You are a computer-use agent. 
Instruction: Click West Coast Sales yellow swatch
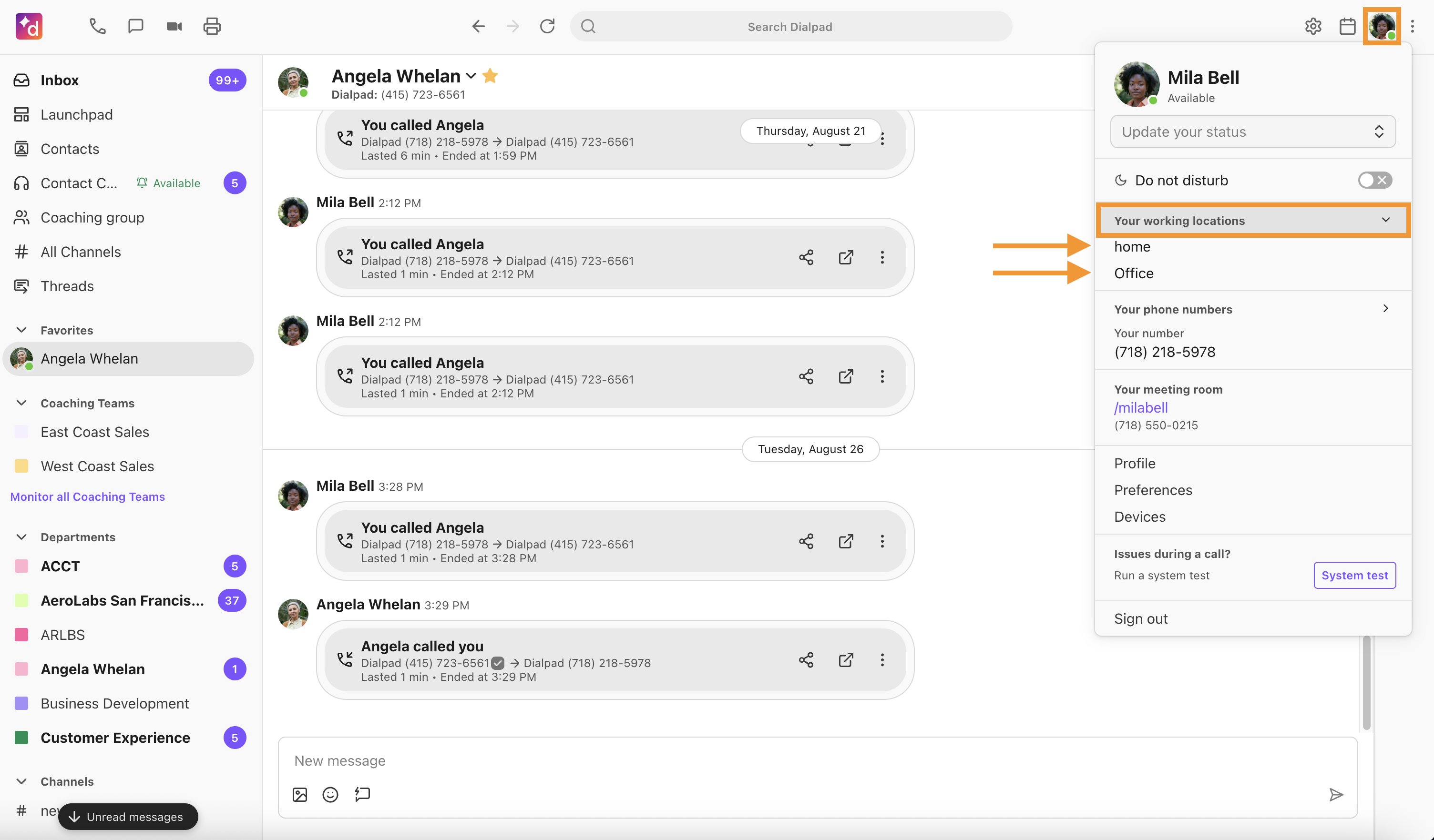point(21,466)
